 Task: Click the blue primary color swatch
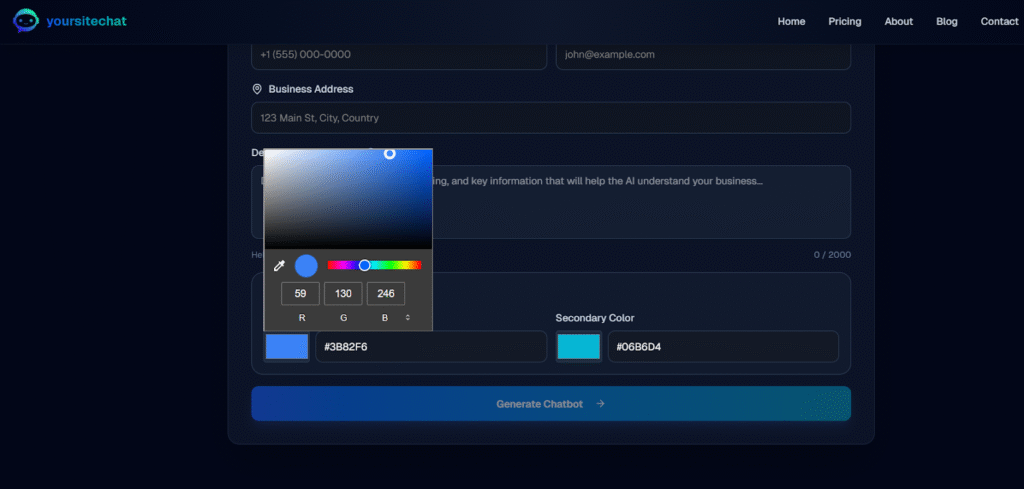point(286,347)
